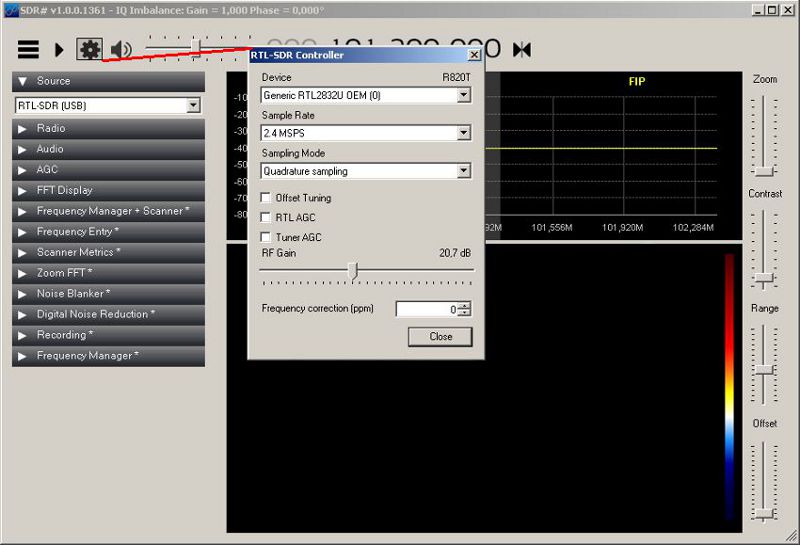Click the SDR# app icon in title bar
This screenshot has width=800, height=545.
coord(11,10)
